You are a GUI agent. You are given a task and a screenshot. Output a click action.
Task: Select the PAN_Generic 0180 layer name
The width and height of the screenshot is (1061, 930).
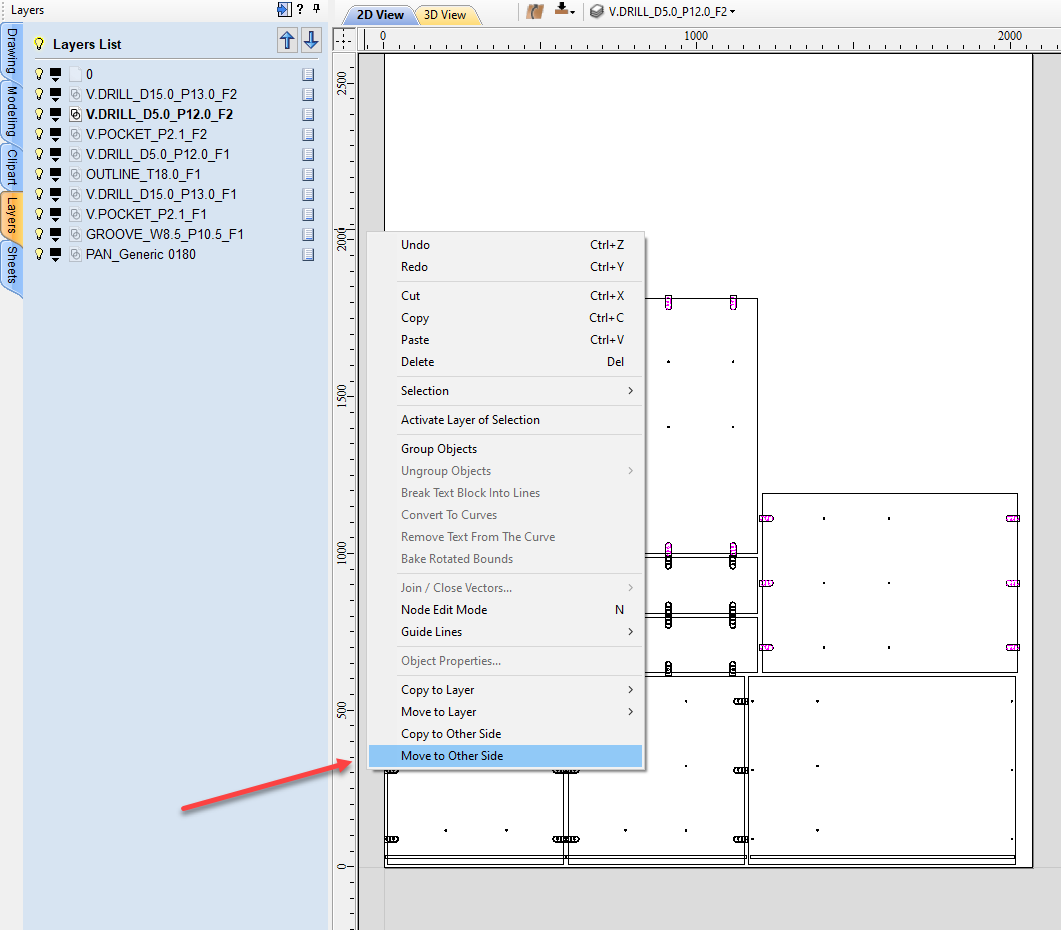click(141, 254)
